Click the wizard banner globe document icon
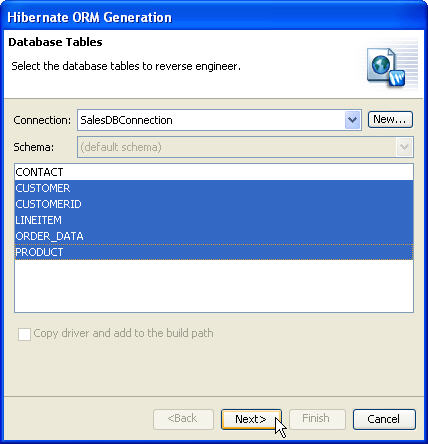This screenshot has width=428, height=444. pos(387,68)
